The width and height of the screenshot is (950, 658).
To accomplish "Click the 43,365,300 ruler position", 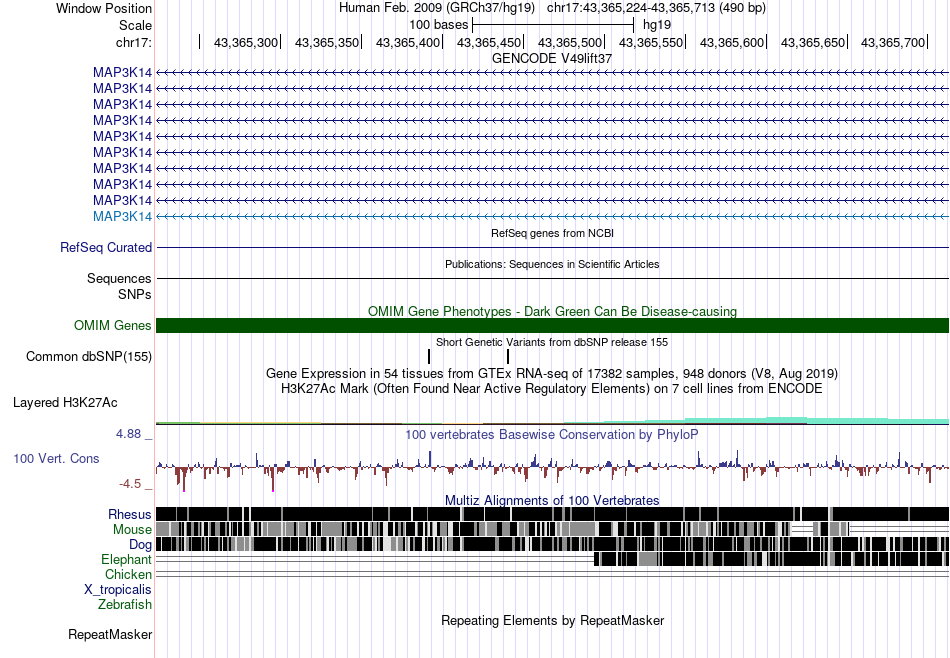I will [x=245, y=42].
